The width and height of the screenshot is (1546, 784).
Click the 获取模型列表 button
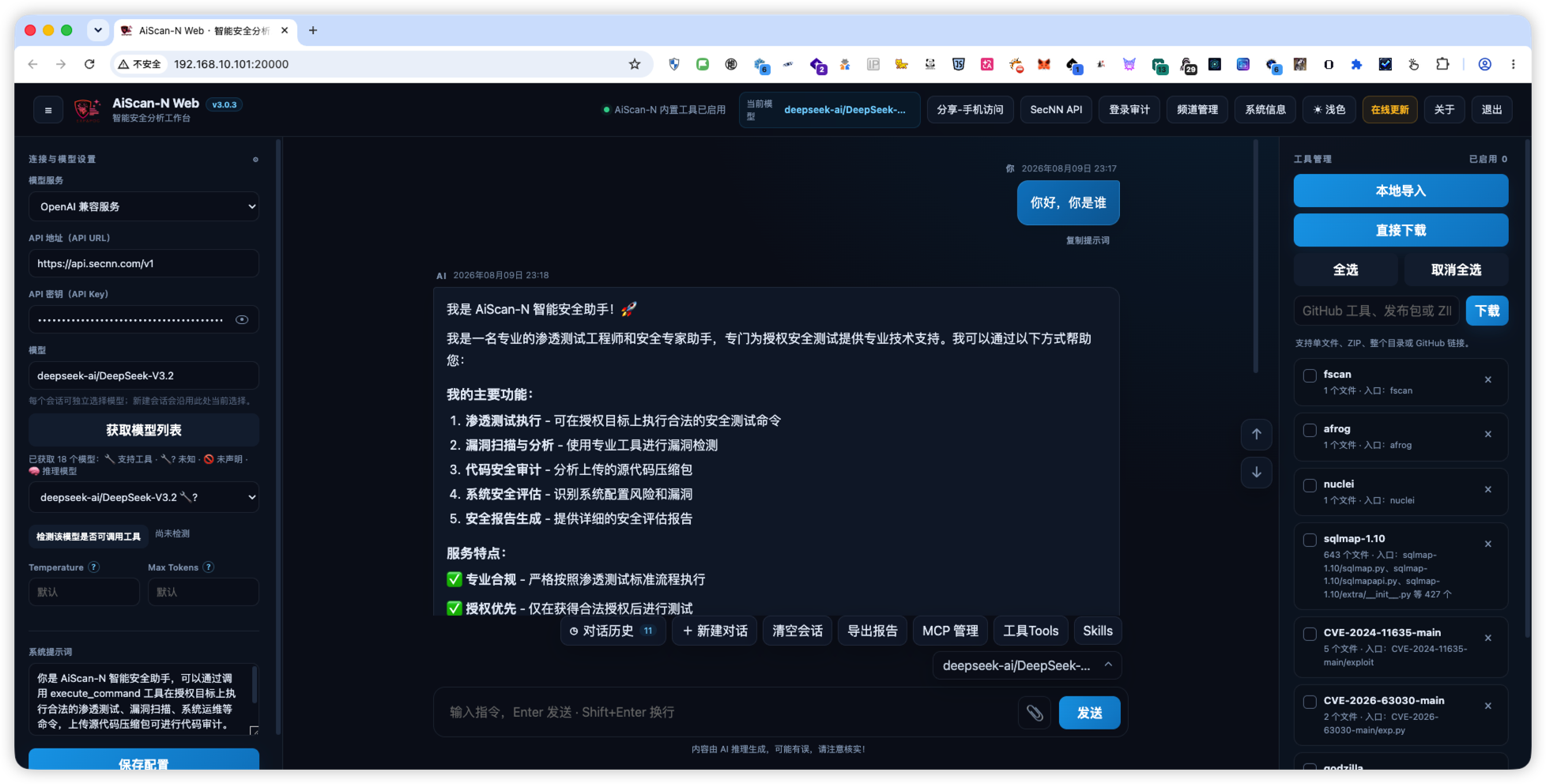coord(144,431)
